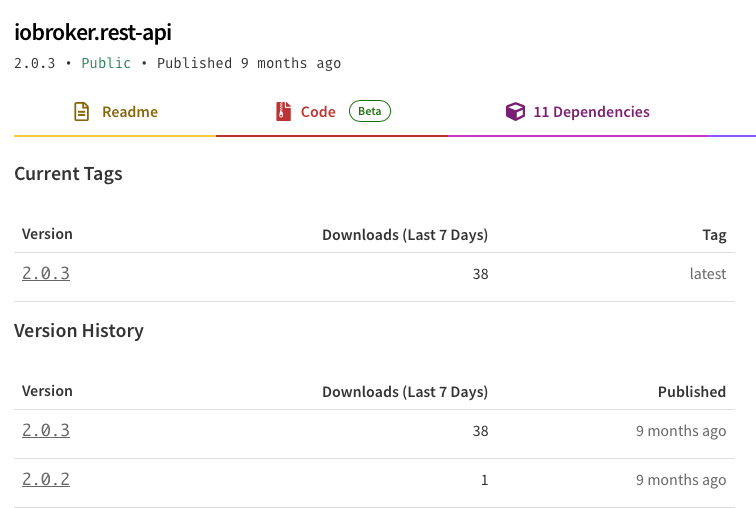Image resolution: width=756 pixels, height=508 pixels.
Task: Click the purple Dependencies cube icon
Action: 515,112
